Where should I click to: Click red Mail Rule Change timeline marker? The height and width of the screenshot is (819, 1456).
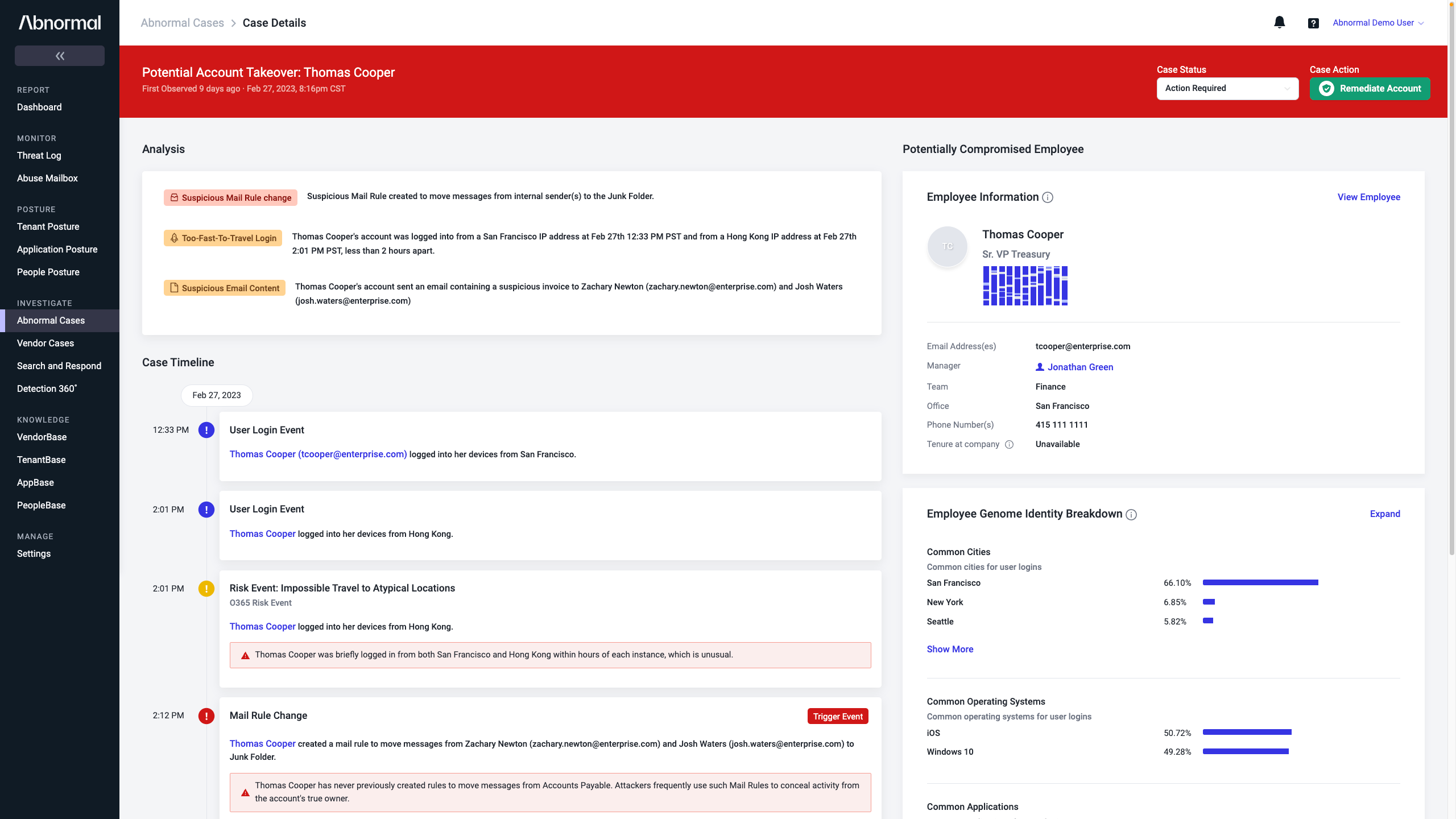coord(206,716)
